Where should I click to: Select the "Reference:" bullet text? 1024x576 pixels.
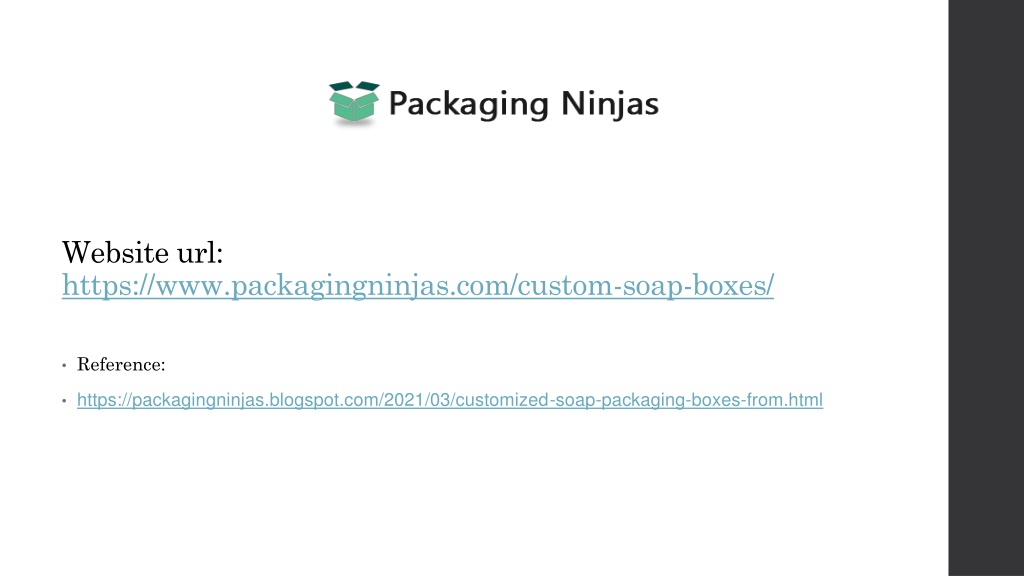pyautogui.click(x=121, y=364)
